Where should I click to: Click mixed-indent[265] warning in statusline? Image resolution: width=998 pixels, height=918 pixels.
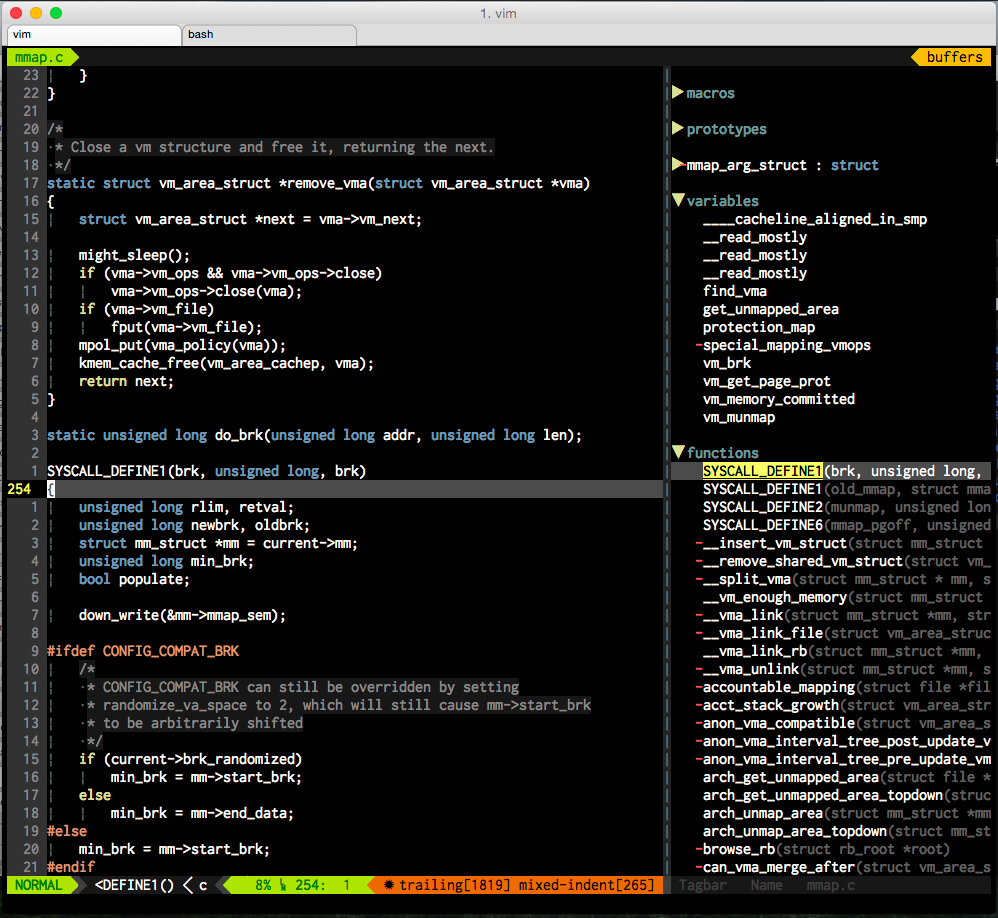click(586, 886)
